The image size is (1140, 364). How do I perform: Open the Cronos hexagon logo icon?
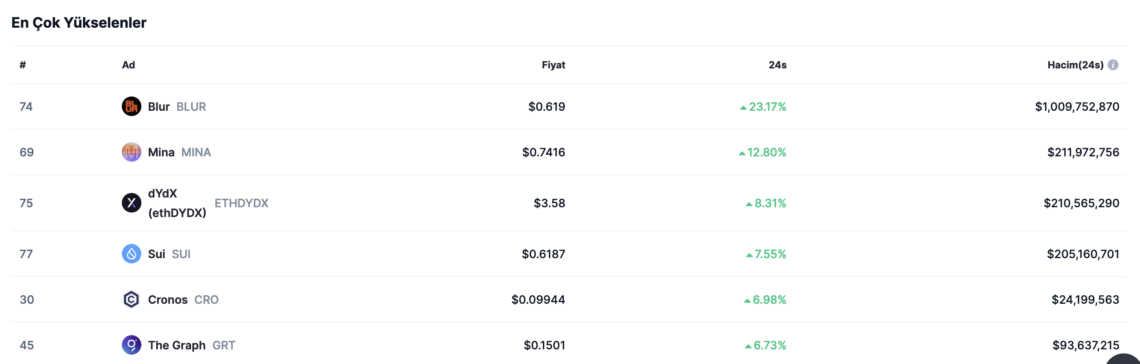point(131,299)
